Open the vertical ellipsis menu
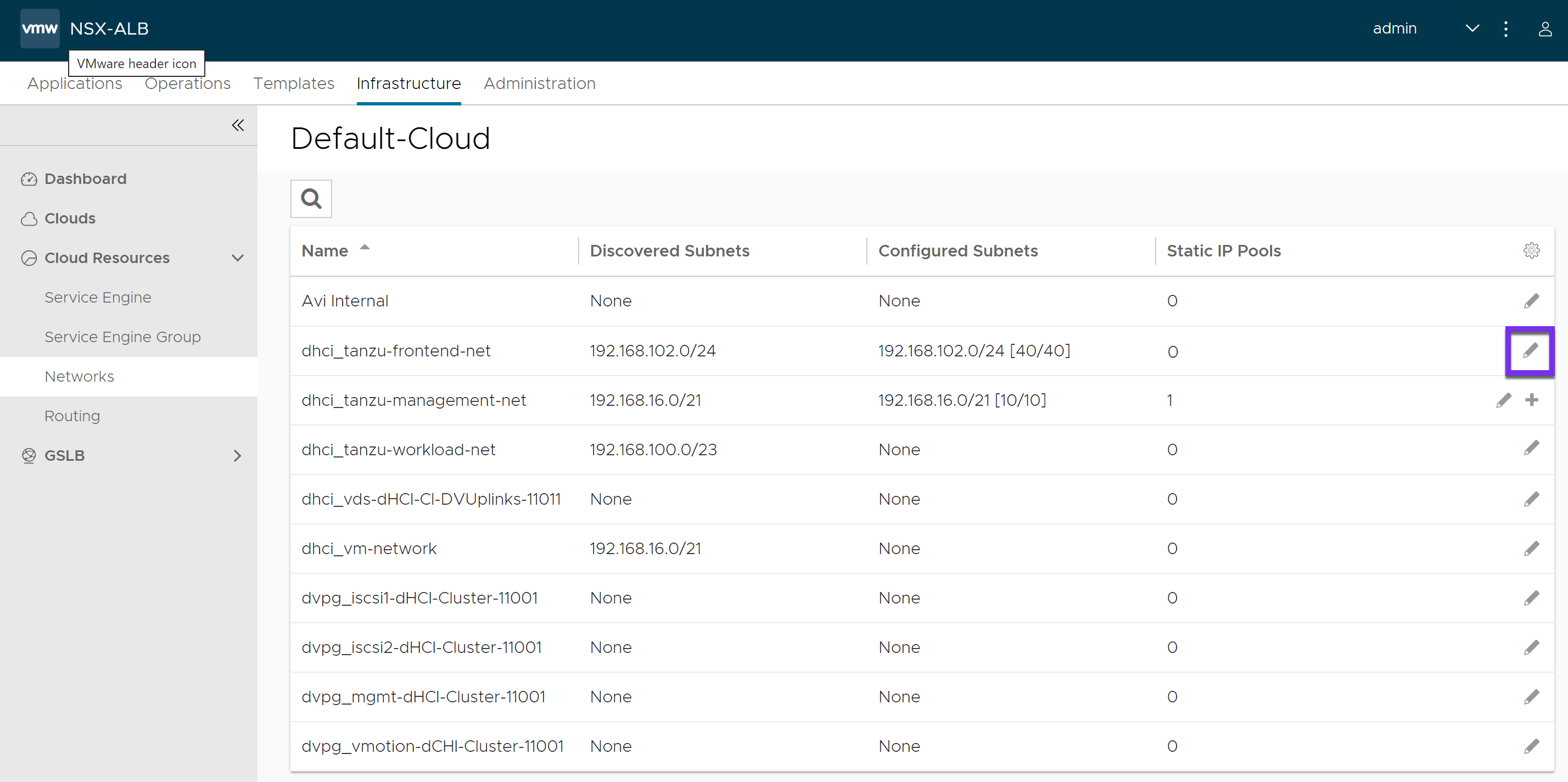The height and width of the screenshot is (782, 1568). [x=1505, y=29]
